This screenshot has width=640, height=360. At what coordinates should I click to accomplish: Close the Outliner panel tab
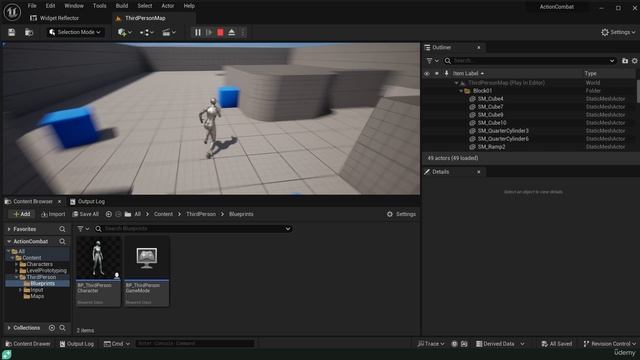click(x=479, y=48)
